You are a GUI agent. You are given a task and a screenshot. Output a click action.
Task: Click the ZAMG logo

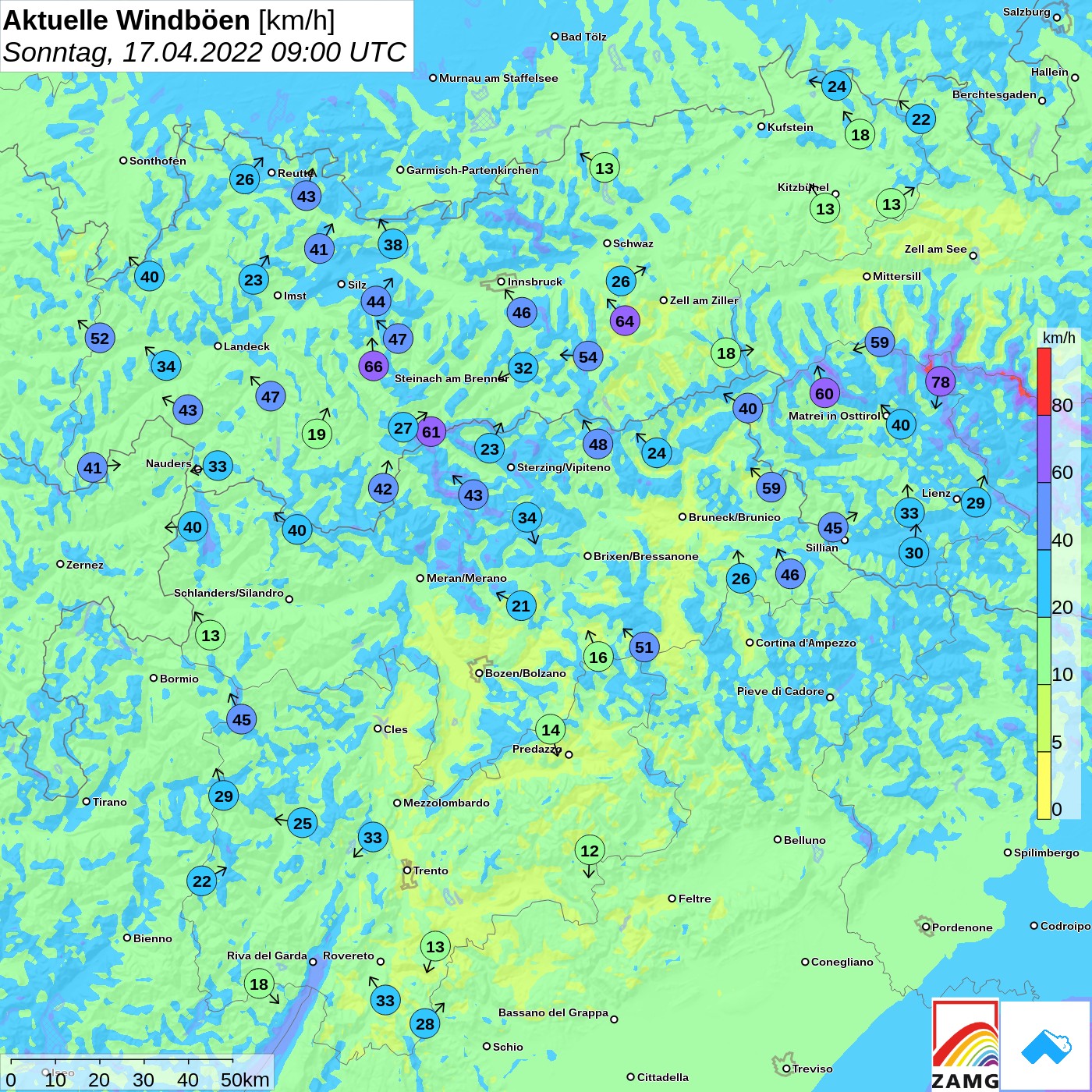tap(966, 1044)
